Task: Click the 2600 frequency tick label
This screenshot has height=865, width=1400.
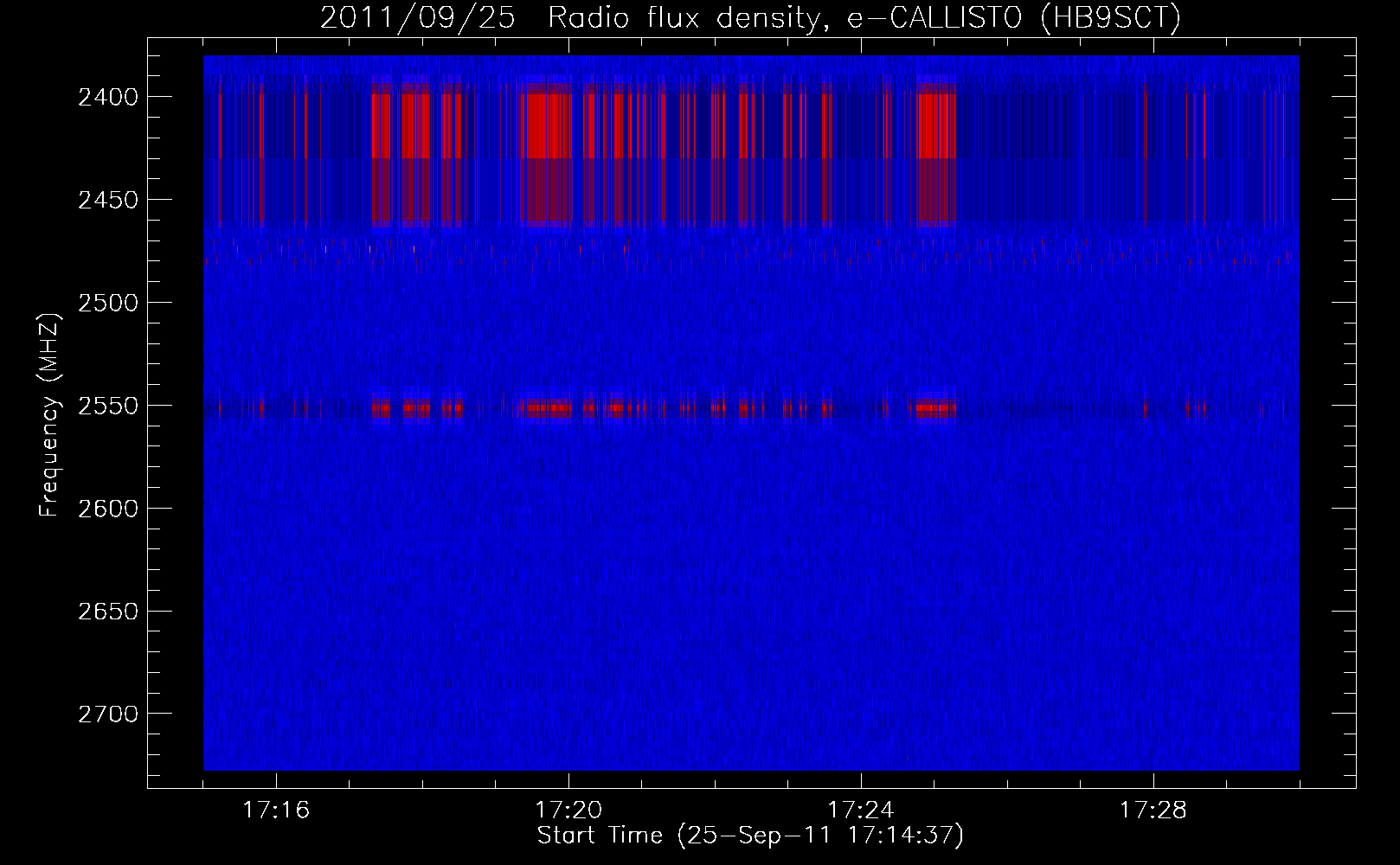Action: [x=108, y=508]
